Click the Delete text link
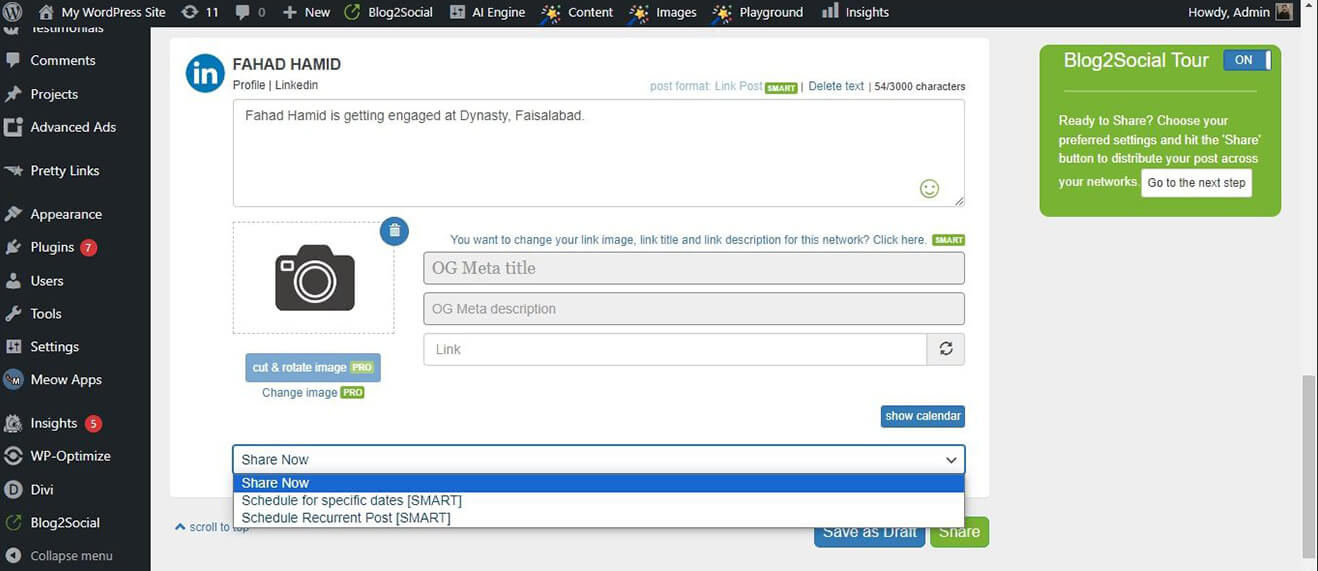Viewport: 1318px width, 571px height. [x=836, y=86]
